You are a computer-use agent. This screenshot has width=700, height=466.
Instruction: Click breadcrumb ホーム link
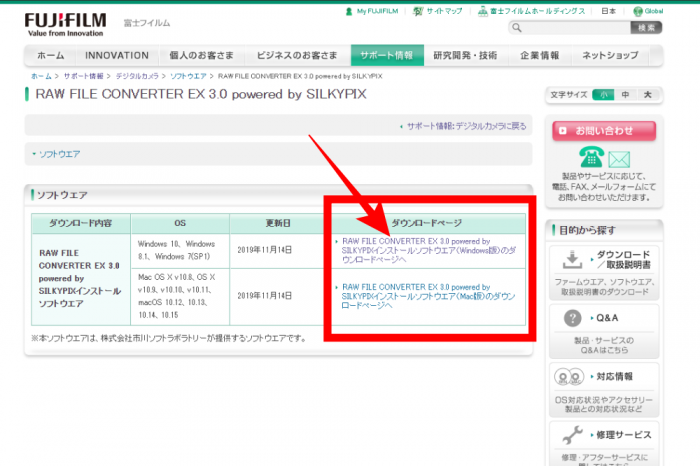tap(41, 76)
